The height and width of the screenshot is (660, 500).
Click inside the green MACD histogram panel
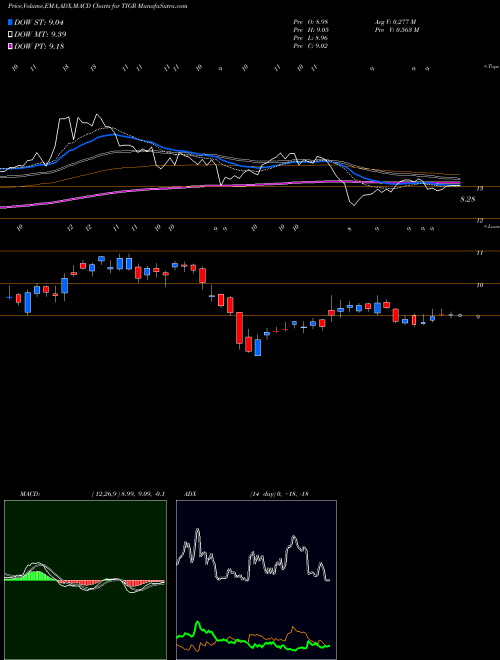click(85, 580)
